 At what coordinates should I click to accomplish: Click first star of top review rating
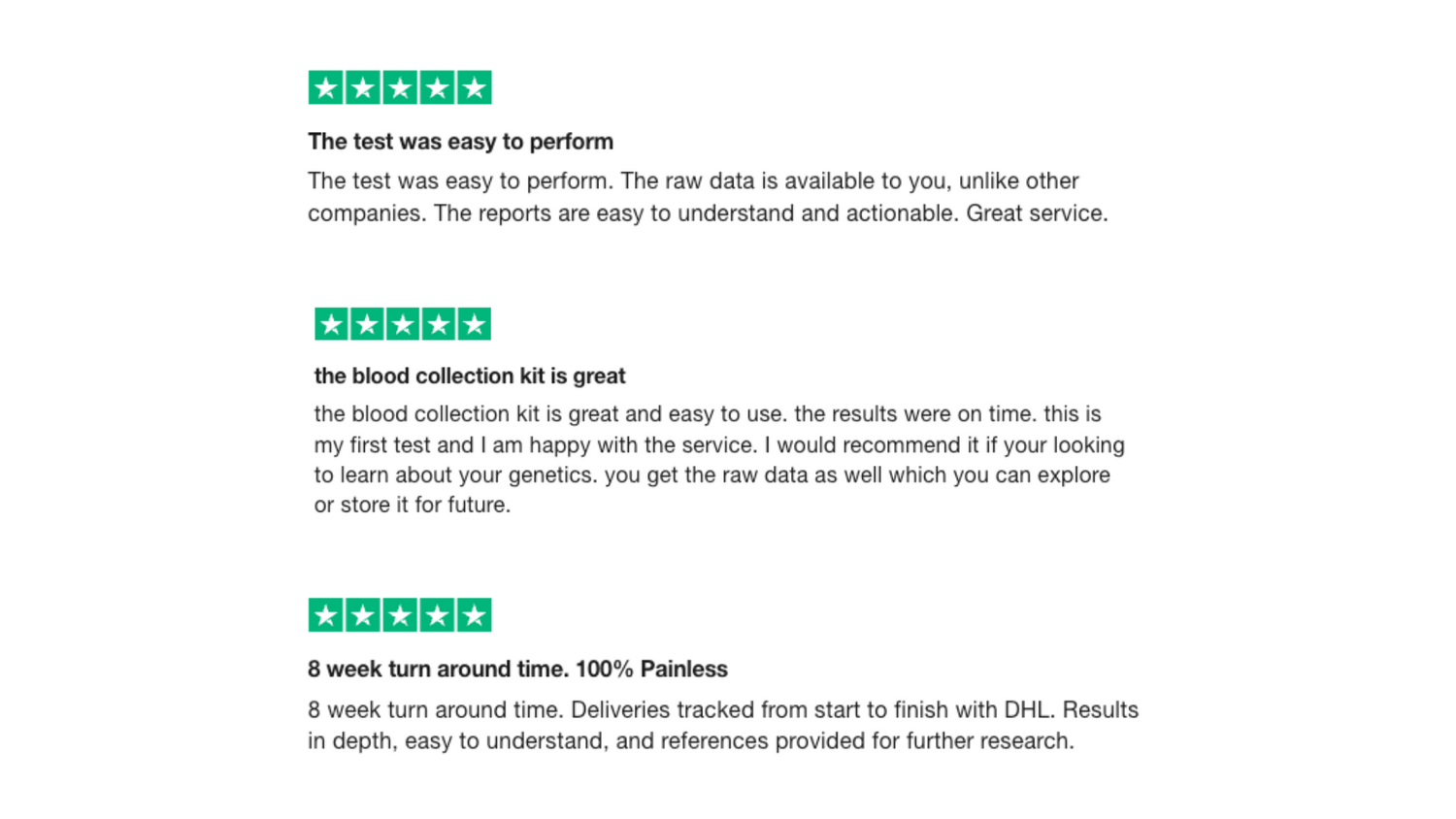point(325,88)
